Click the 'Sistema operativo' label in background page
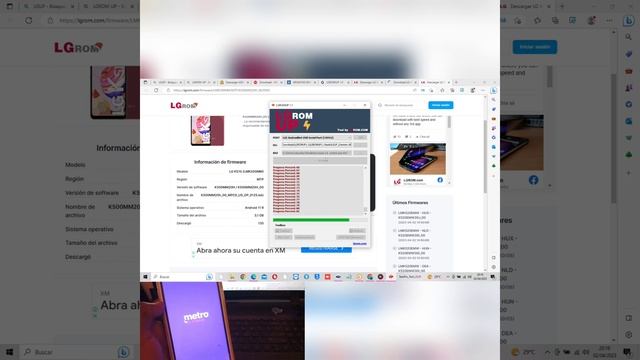Viewport: 640px width, 360px height. coord(89,229)
